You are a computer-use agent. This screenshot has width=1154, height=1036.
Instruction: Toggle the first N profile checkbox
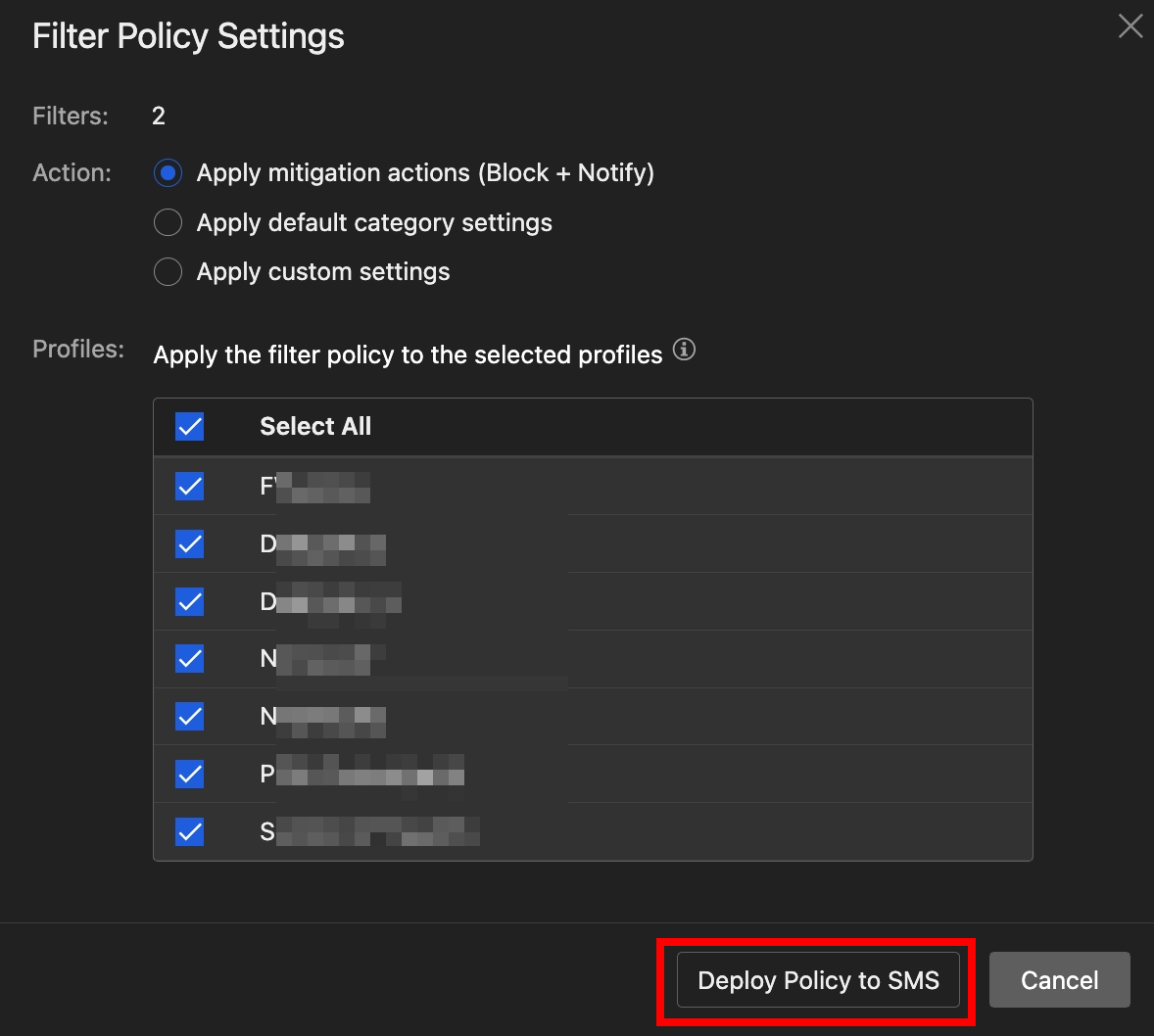[189, 659]
